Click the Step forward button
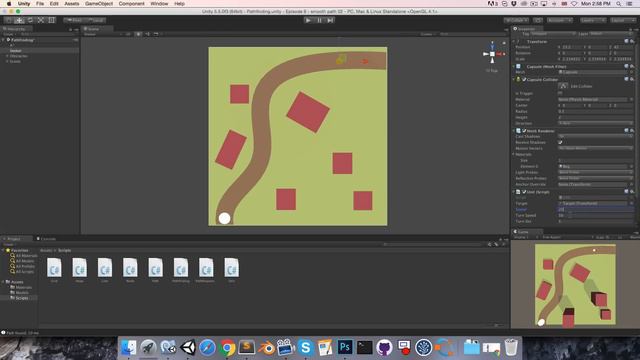 point(330,20)
